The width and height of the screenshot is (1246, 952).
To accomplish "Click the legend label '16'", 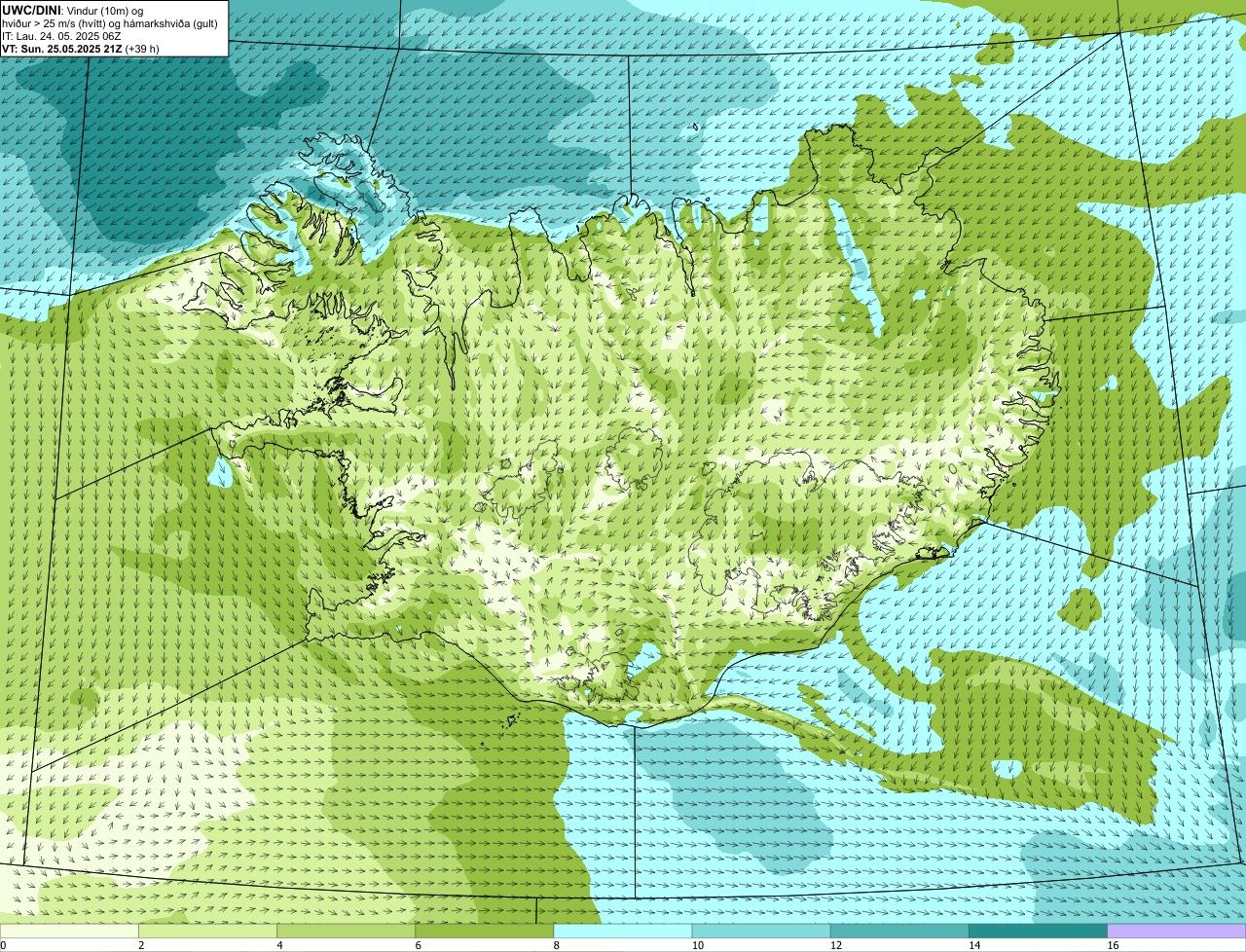I will click(1112, 945).
